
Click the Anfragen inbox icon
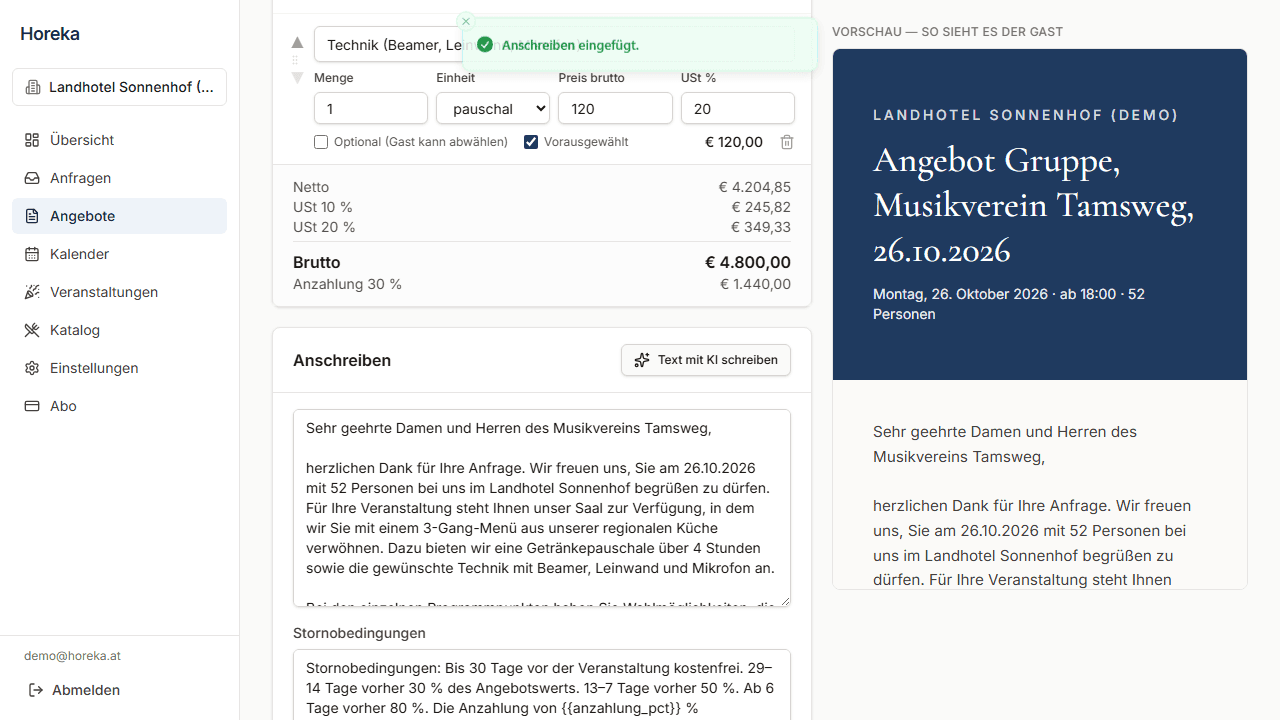click(32, 178)
